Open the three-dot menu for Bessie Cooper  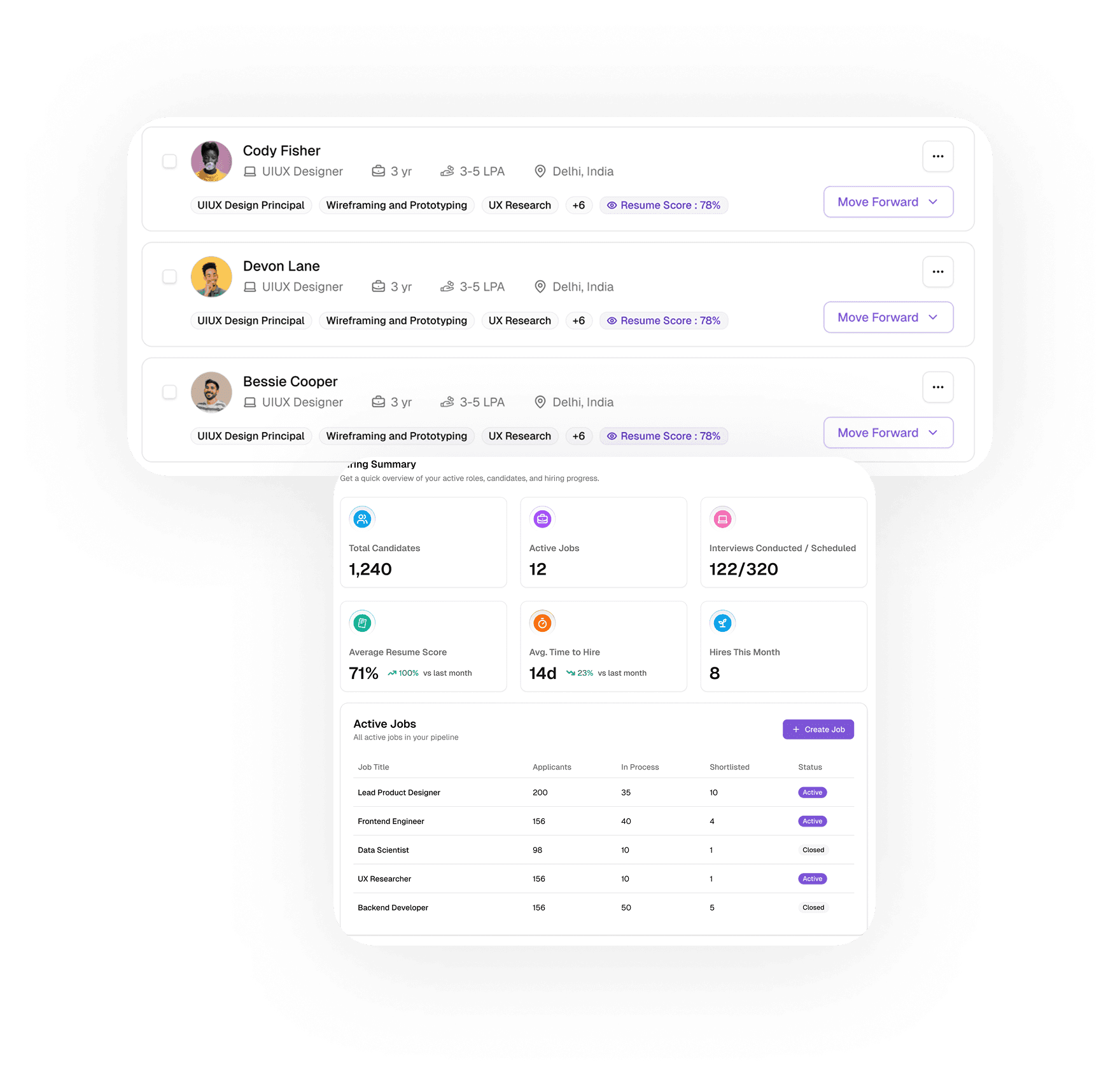pyautogui.click(x=937, y=387)
